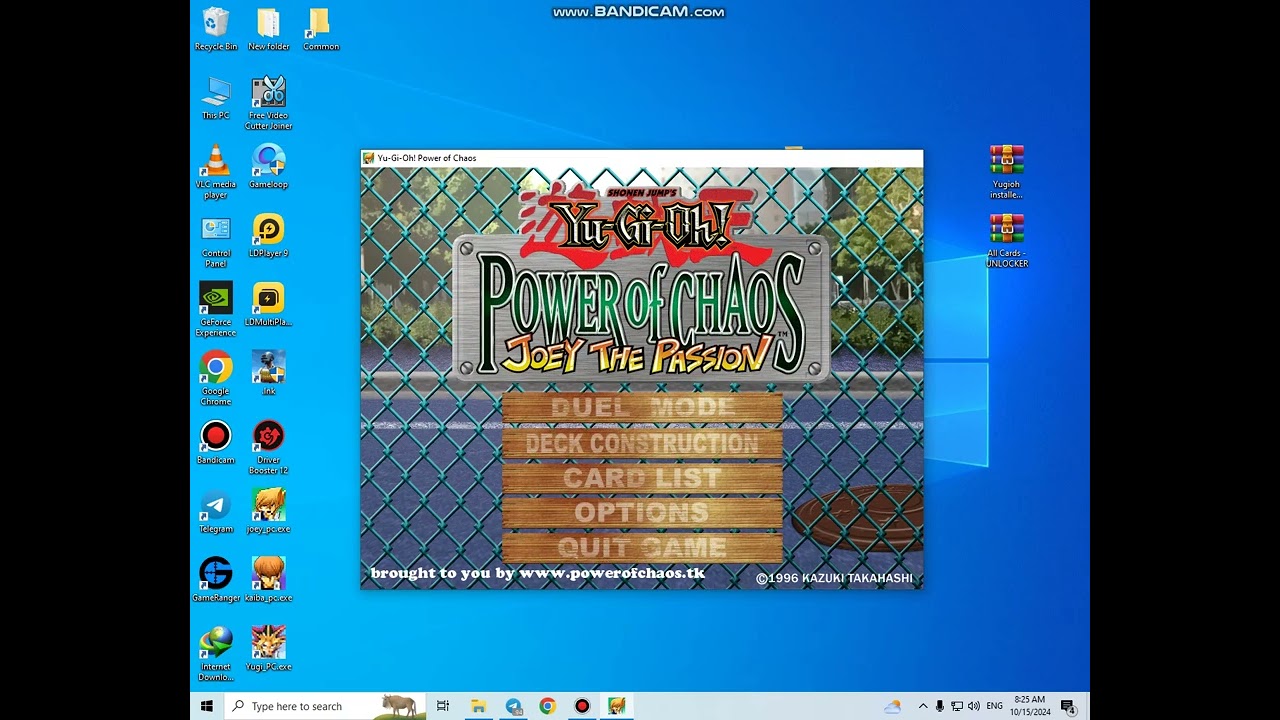
Task: Open network settings tray icon
Action: (x=957, y=706)
